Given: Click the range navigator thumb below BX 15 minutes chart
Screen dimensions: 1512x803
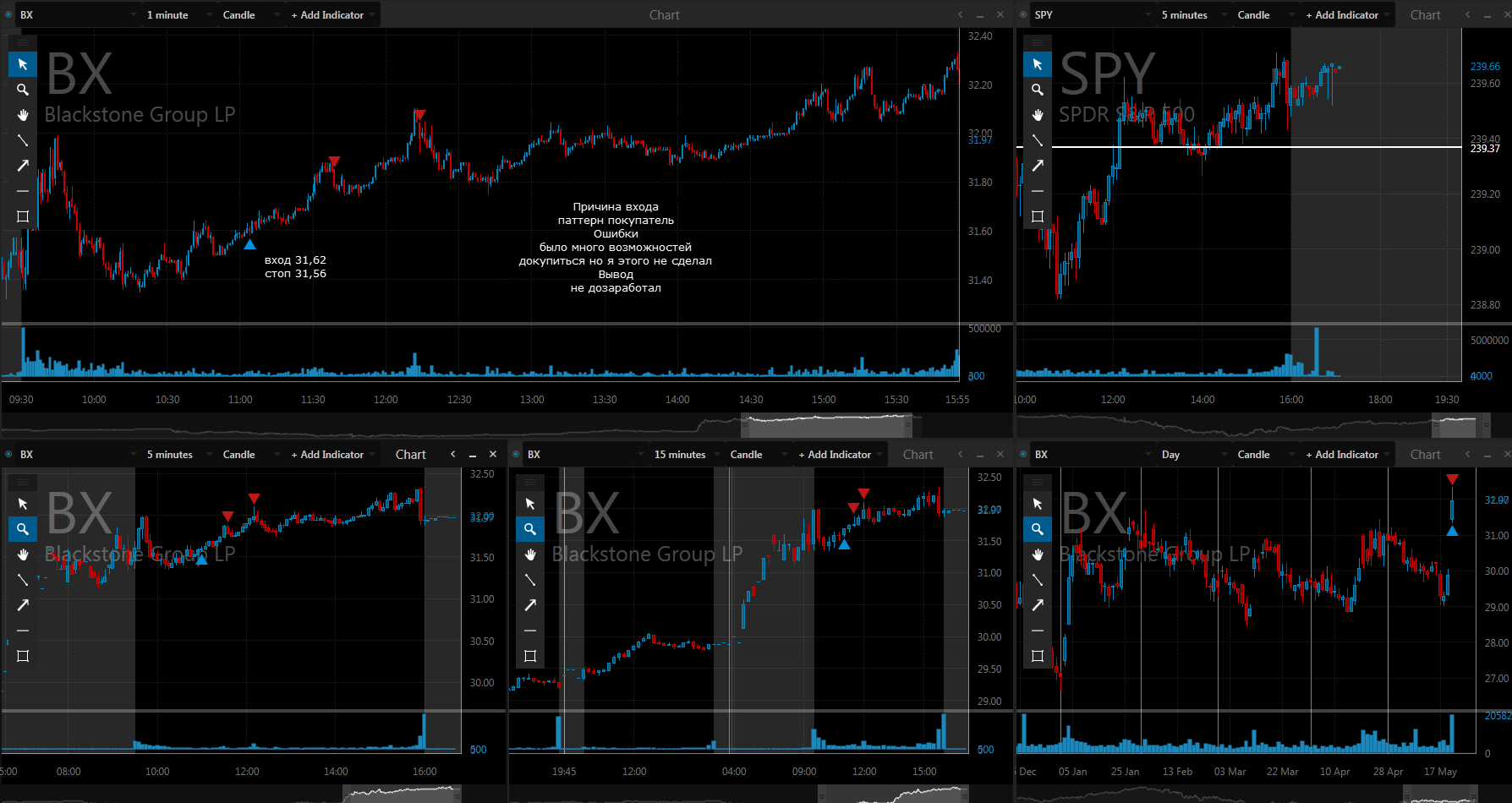Looking at the screenshot, I should tap(893, 794).
